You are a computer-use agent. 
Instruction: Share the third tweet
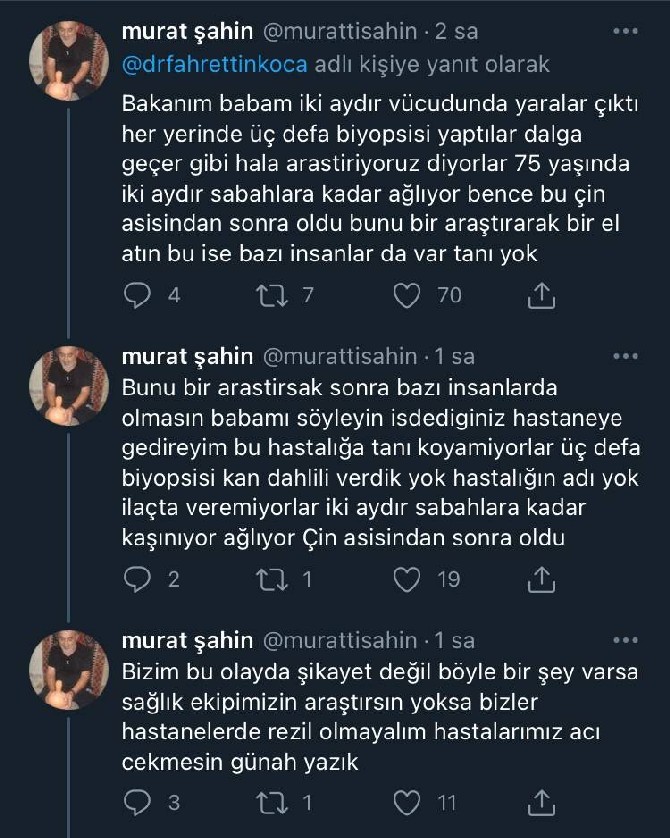[x=541, y=800]
